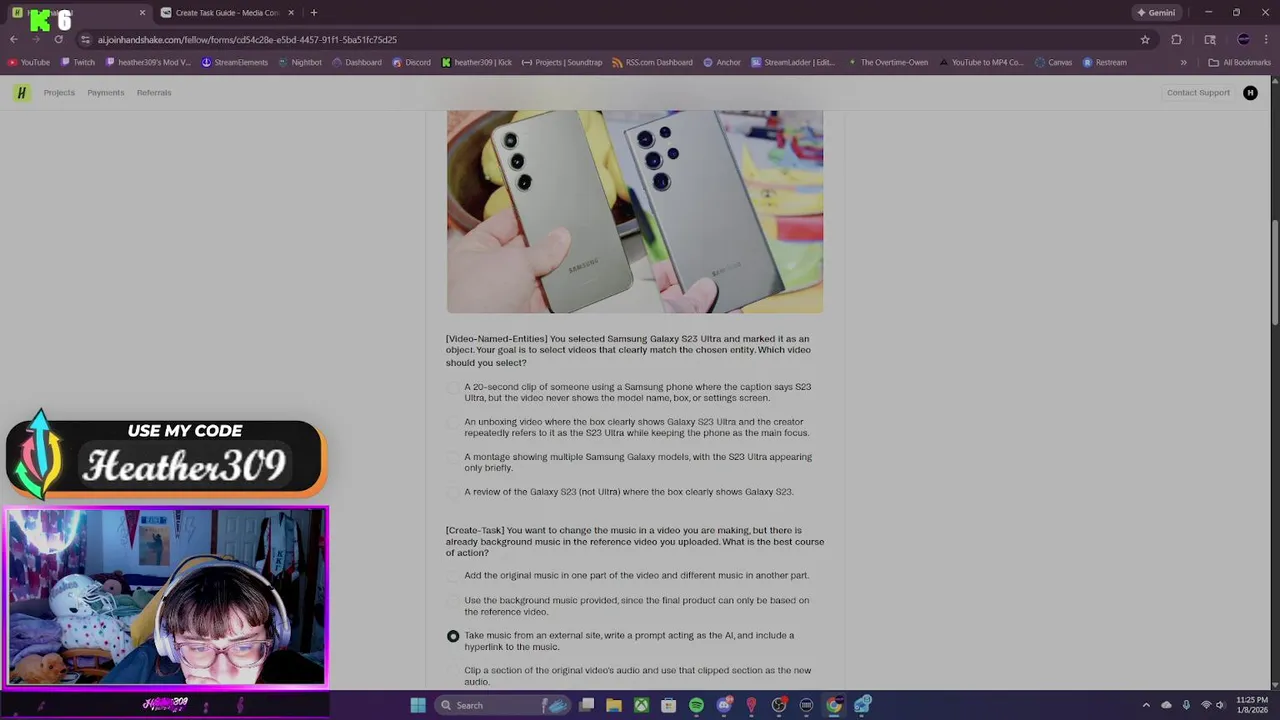Image resolution: width=1280 pixels, height=720 pixels.
Task: Click the page vertical scrollbar thumb
Action: pos(1274,271)
